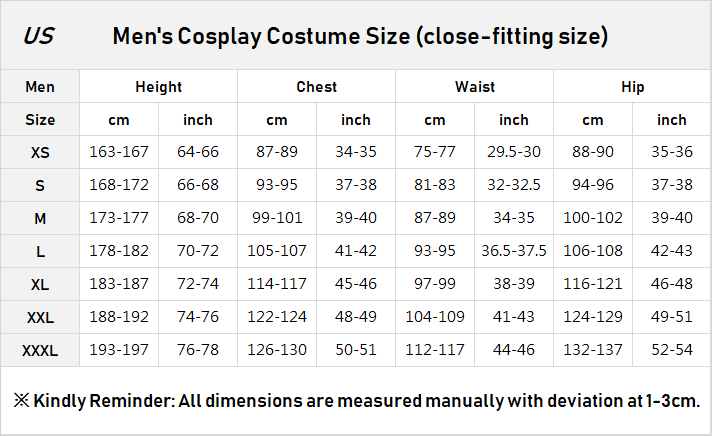Click the 114-117 chest cm cell
Viewport: 712px width, 436px height.
[277, 285]
